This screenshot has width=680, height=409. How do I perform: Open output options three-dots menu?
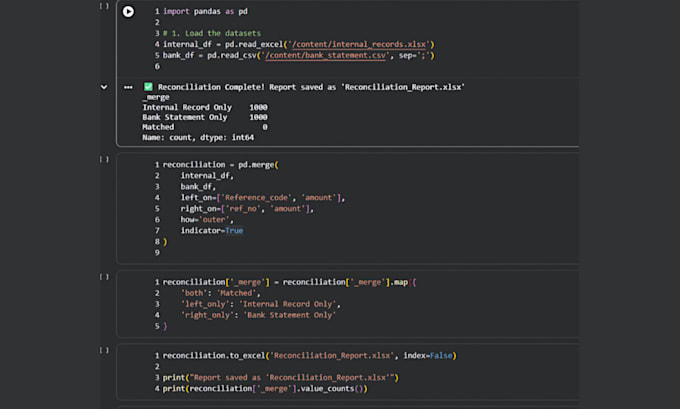click(x=128, y=87)
